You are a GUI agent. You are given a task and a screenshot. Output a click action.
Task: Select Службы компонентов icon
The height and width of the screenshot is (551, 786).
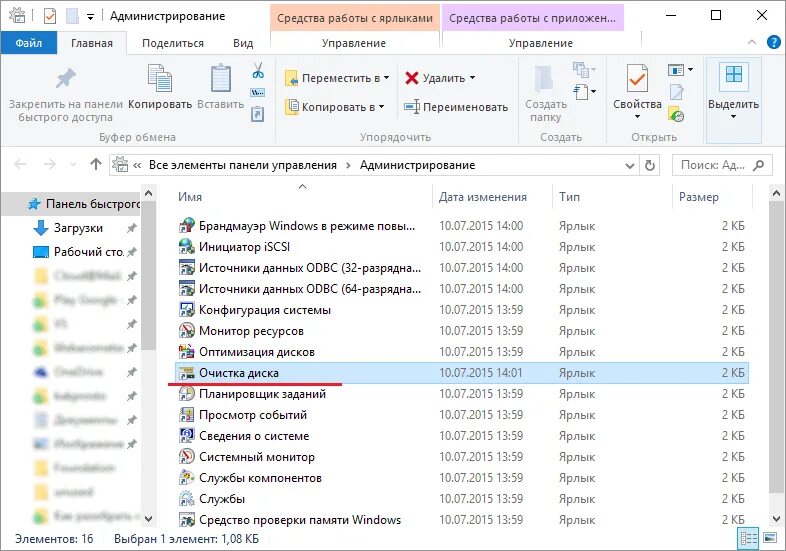coord(186,478)
